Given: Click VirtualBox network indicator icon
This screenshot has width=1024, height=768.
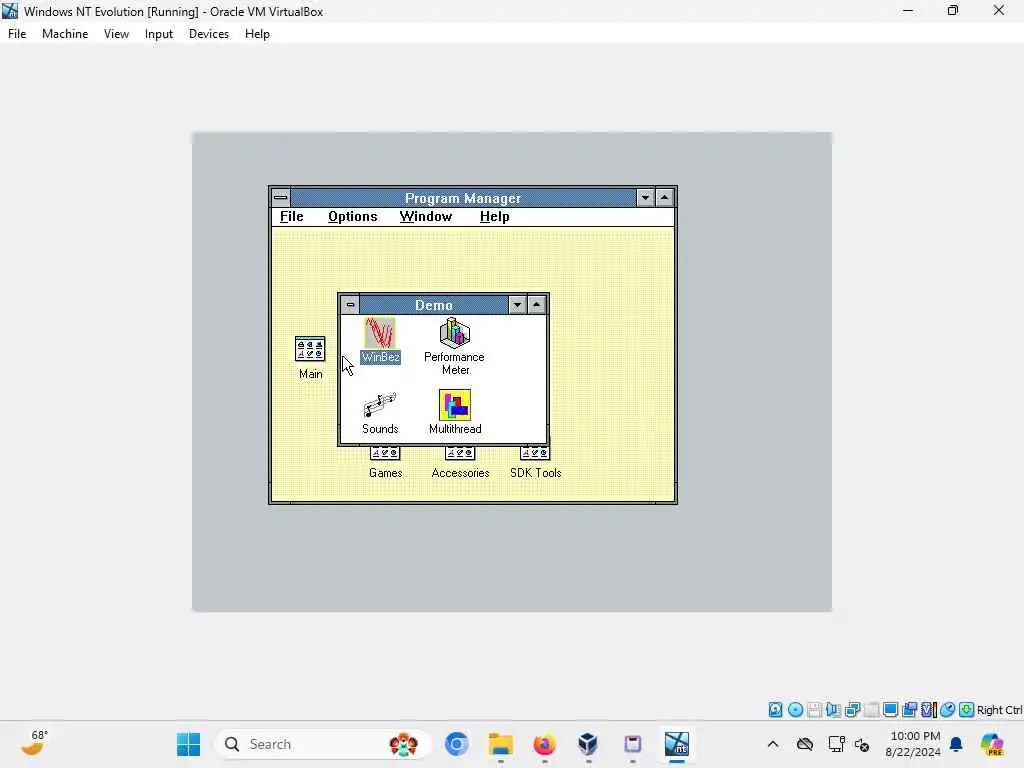Looking at the screenshot, I should pyautogui.click(x=852, y=710).
